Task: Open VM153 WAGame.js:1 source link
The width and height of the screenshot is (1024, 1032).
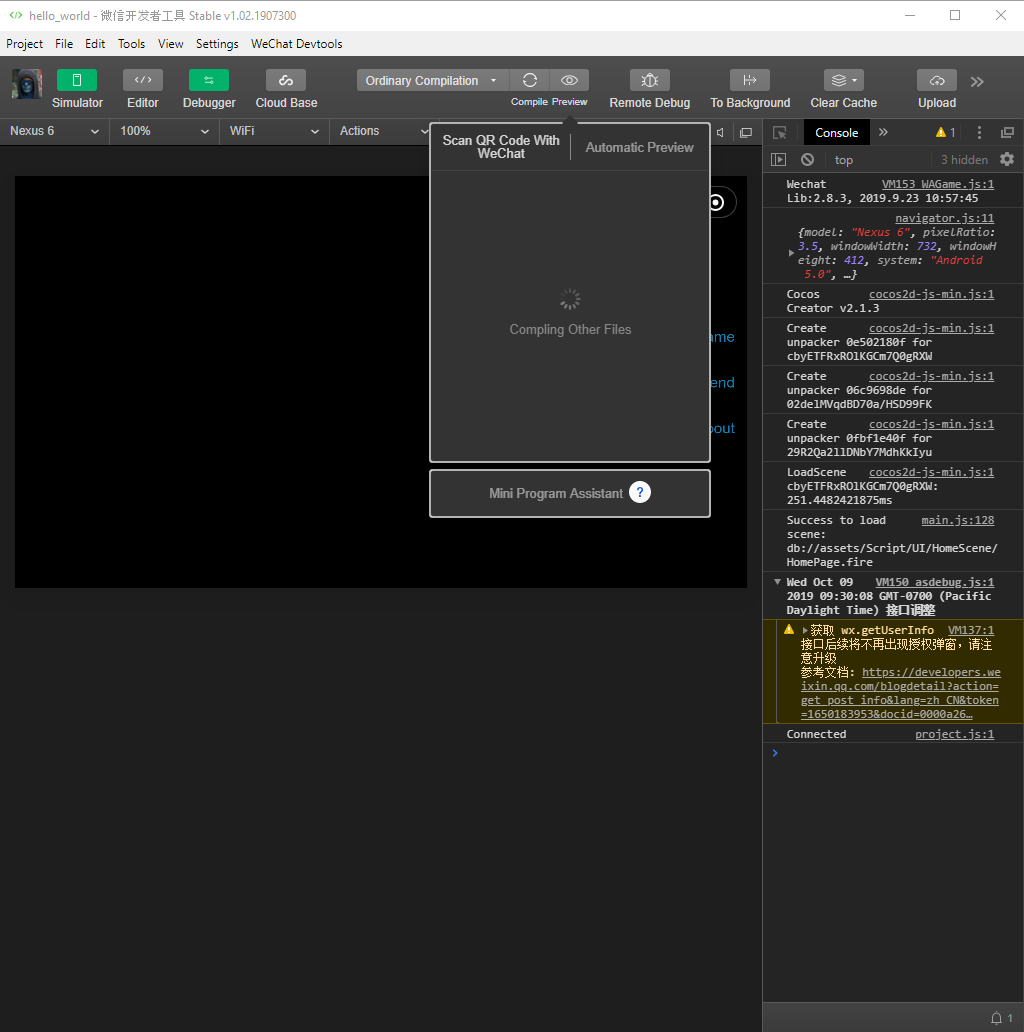Action: [x=938, y=184]
